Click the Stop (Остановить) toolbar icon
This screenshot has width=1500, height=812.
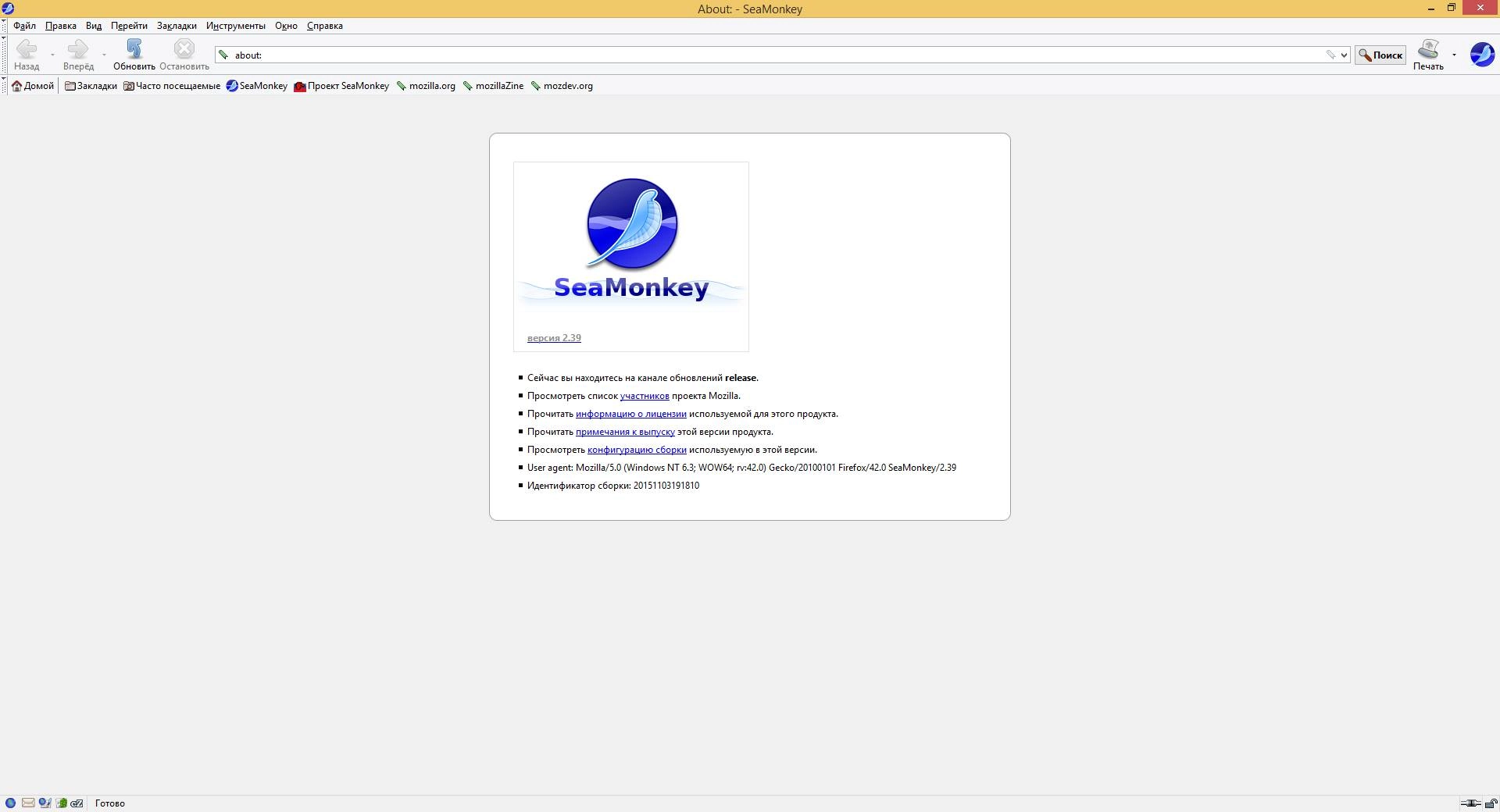coord(184,49)
